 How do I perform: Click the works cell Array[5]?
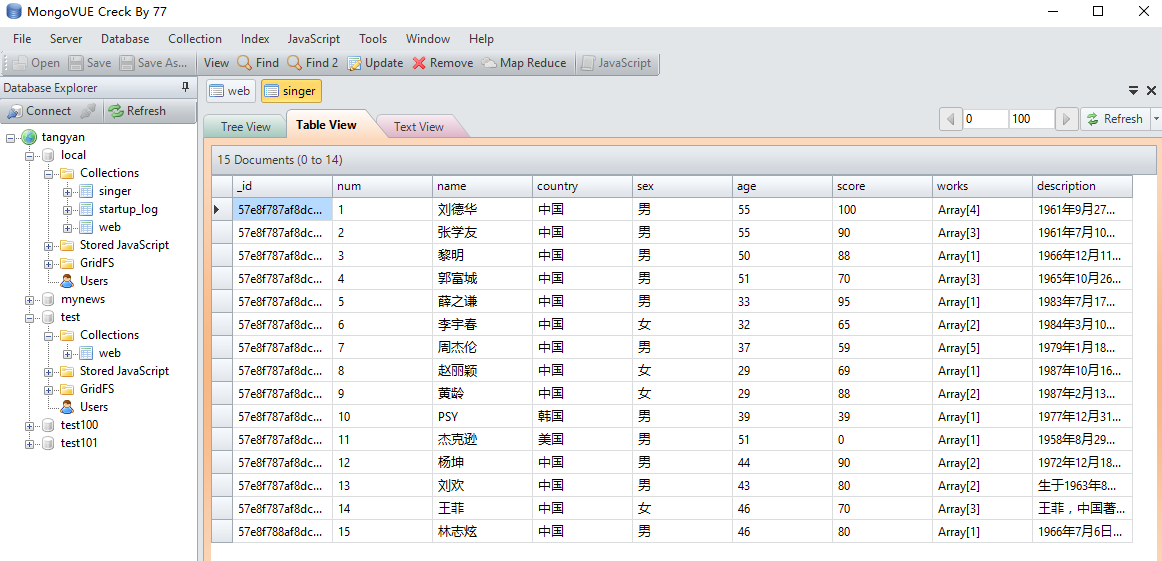pyautogui.click(x=983, y=348)
